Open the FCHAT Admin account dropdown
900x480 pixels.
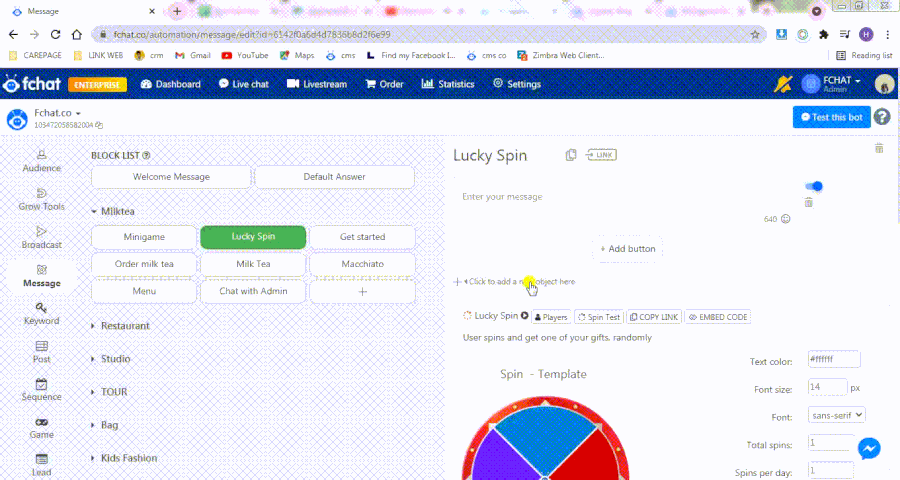click(x=831, y=84)
